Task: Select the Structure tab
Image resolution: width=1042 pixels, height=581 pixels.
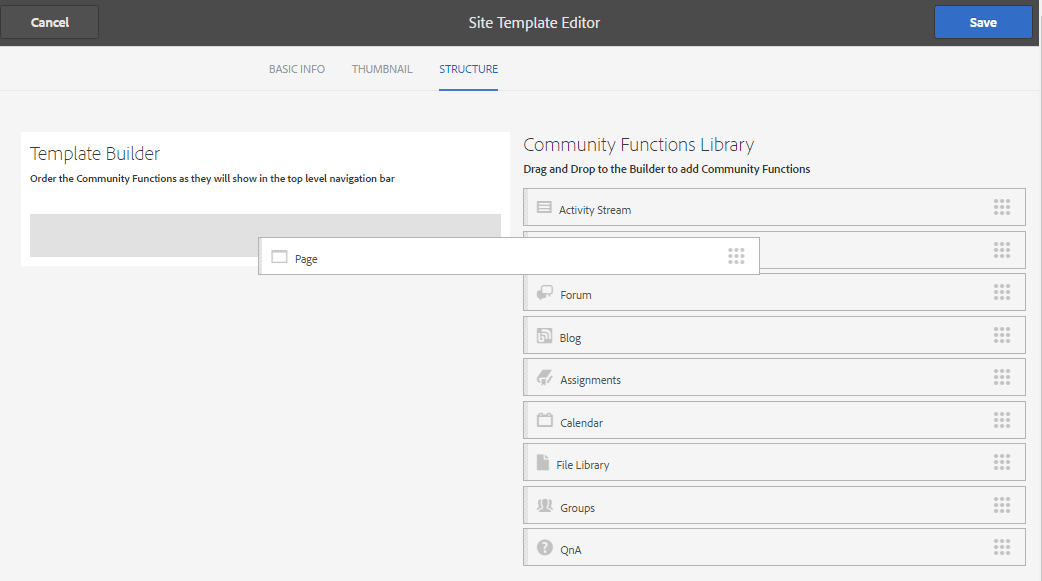Action: pyautogui.click(x=468, y=69)
